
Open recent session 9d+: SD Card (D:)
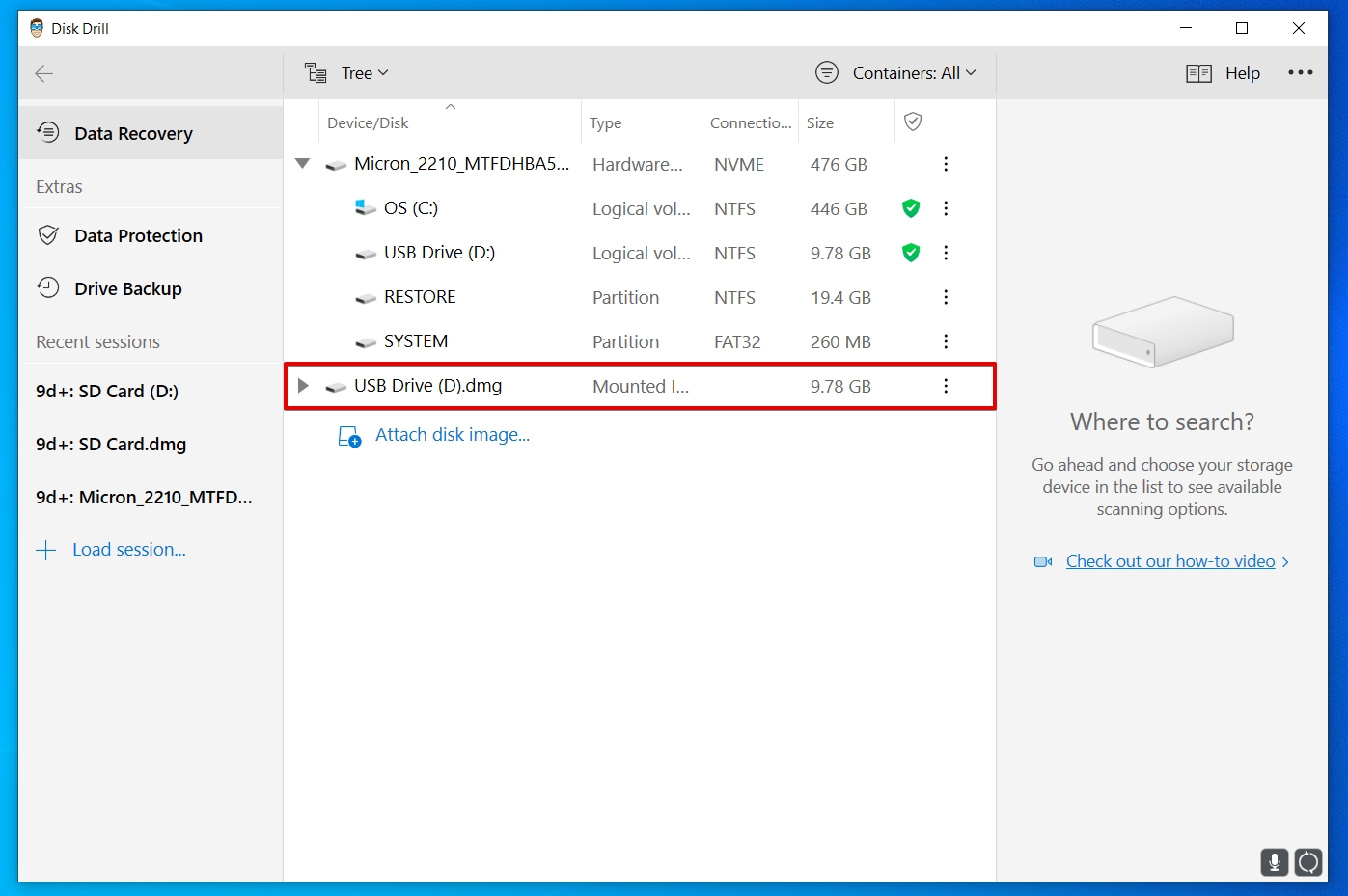107,391
